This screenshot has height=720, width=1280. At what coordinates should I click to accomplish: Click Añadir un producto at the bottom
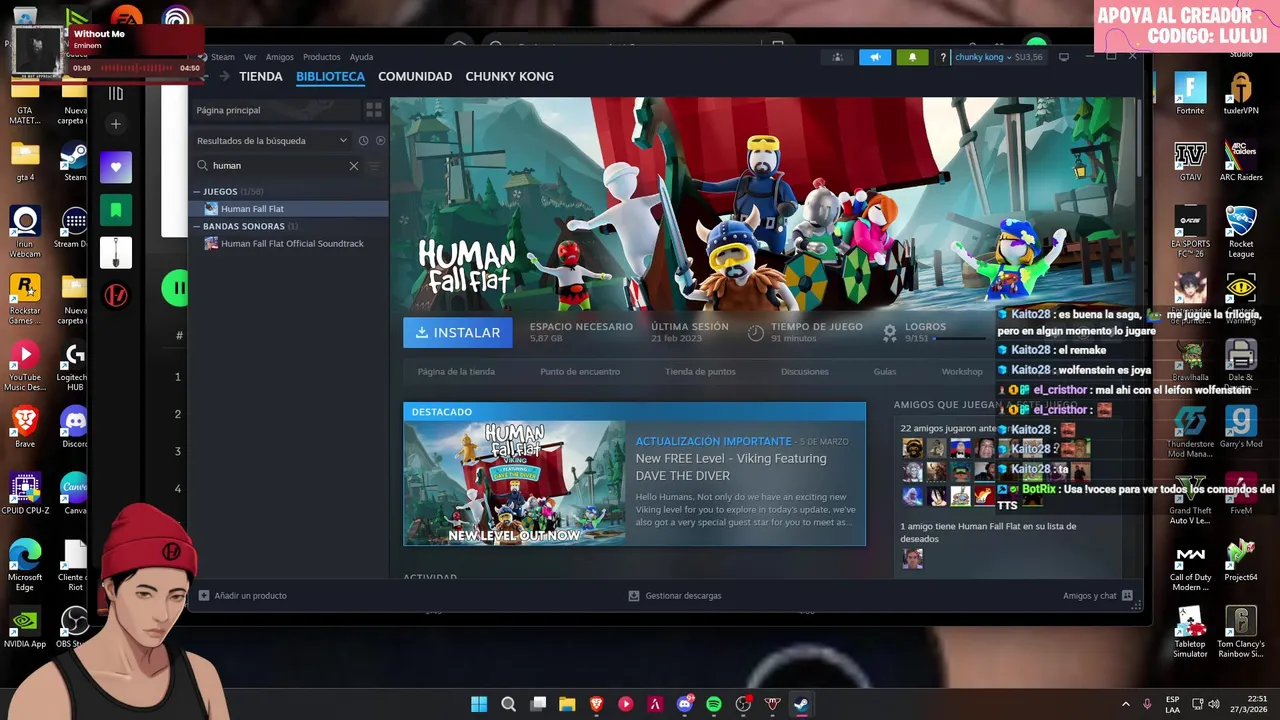[x=243, y=596]
